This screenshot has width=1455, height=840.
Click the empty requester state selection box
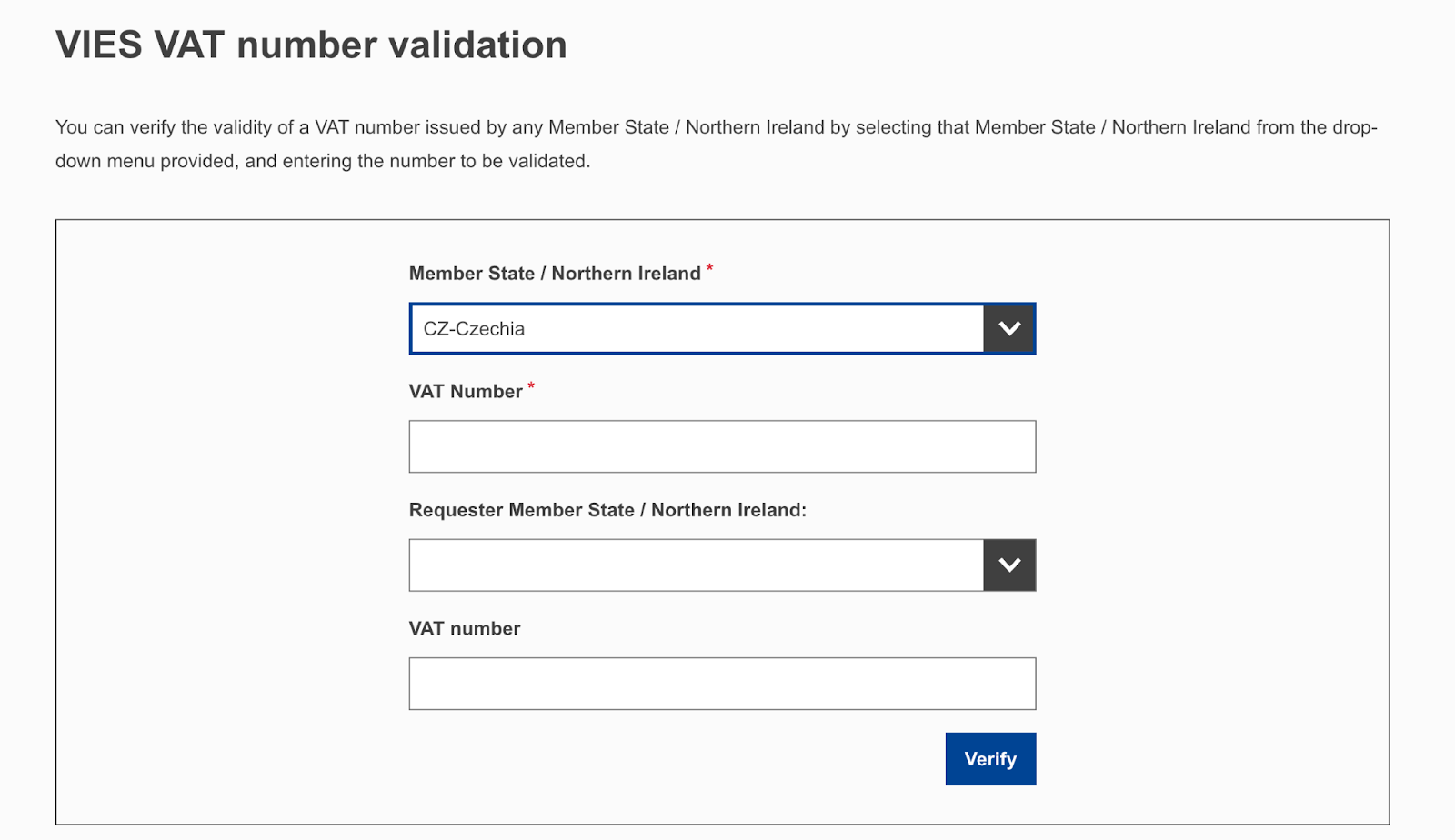click(696, 565)
